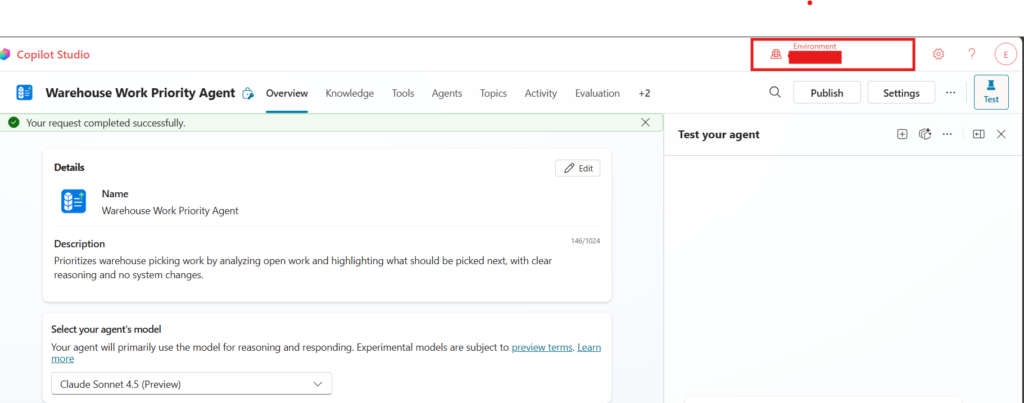Image resolution: width=1024 pixels, height=403 pixels.
Task: Expand the +2 overflow tabs
Action: point(644,93)
